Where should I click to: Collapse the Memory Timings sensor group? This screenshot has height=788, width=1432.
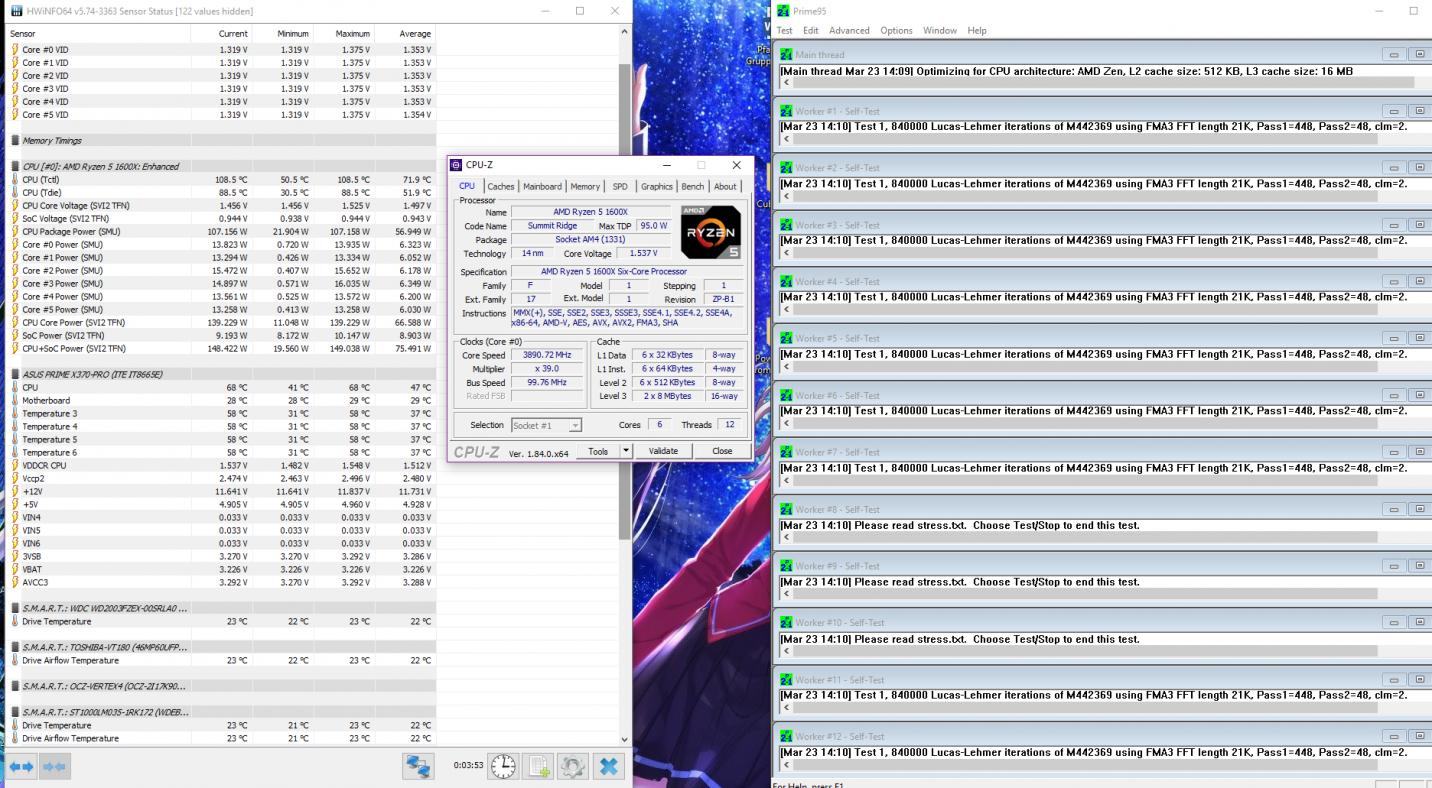pos(15,141)
